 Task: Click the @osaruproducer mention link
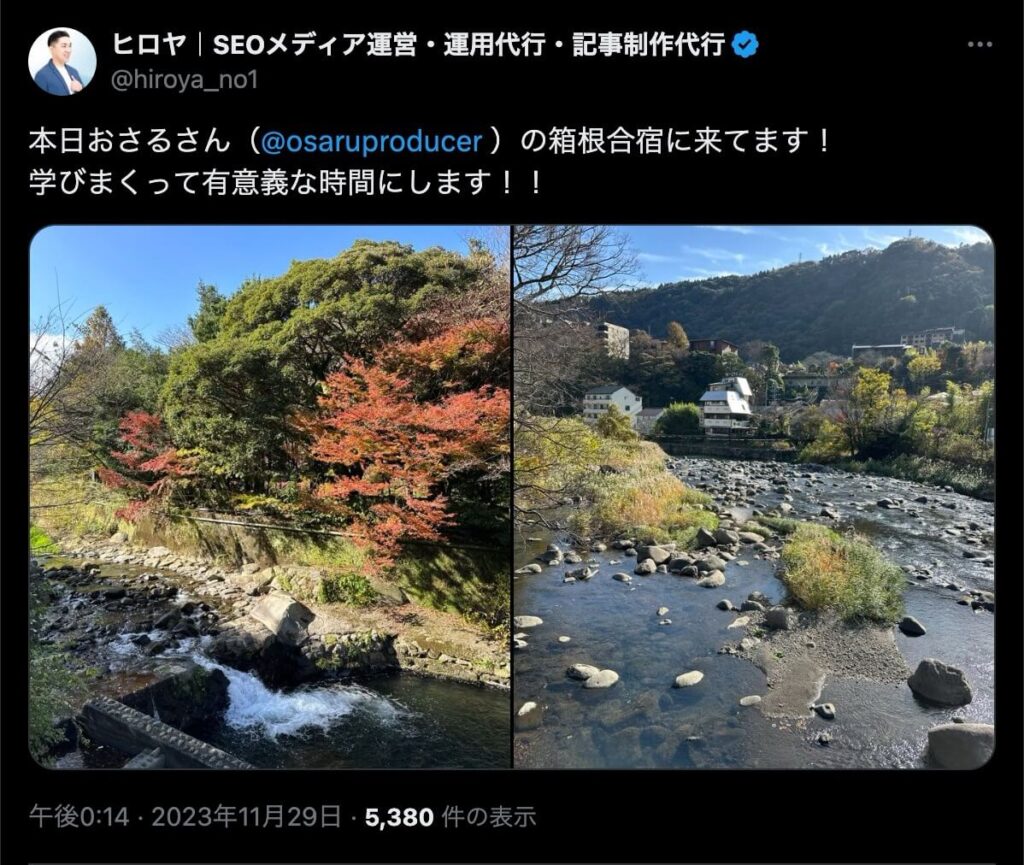(371, 142)
